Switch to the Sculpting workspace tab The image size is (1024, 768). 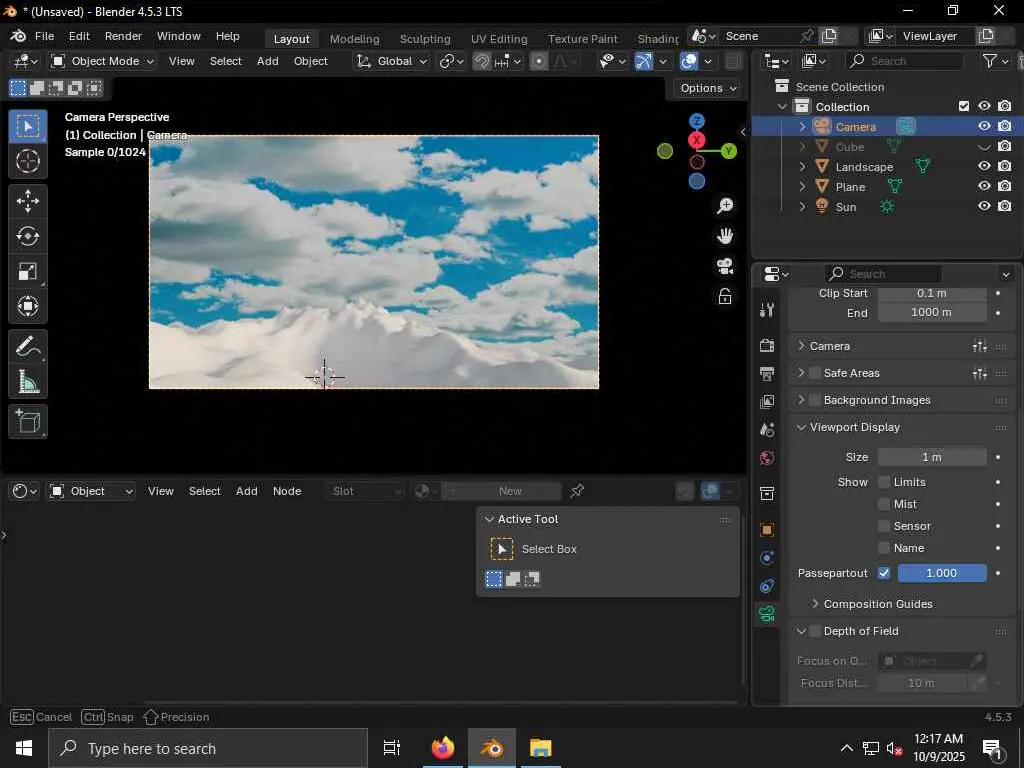(425, 39)
